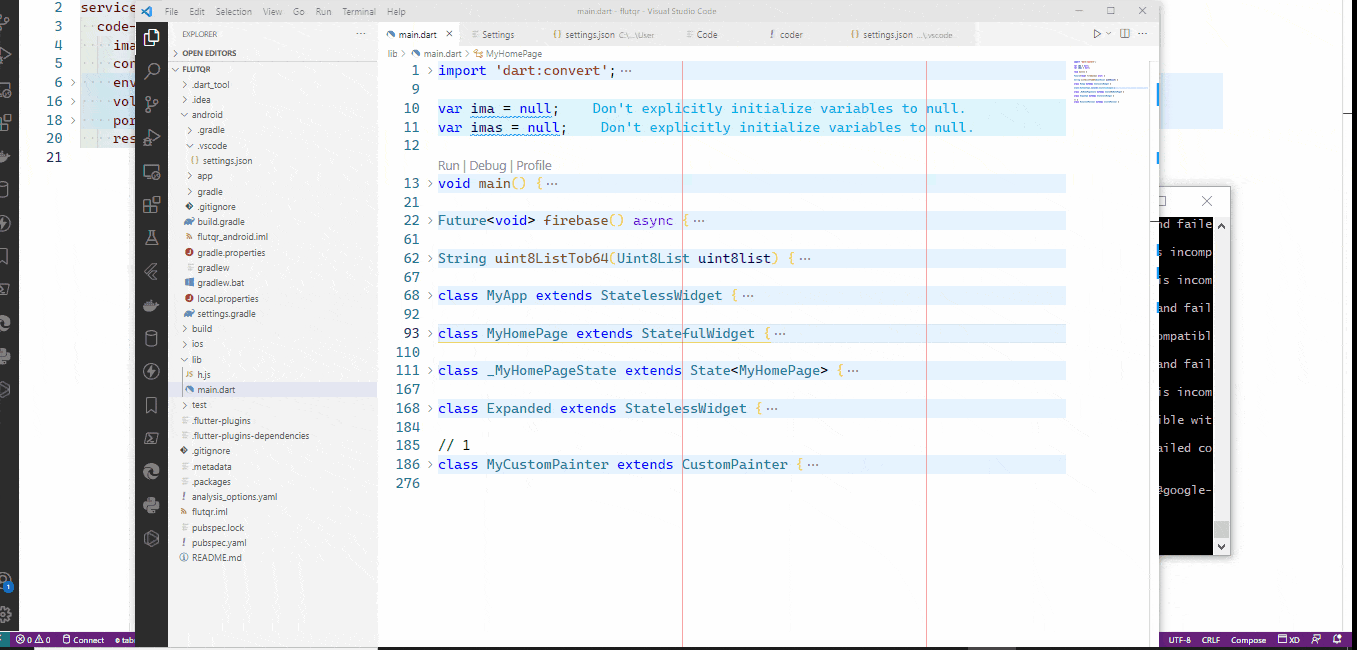Change line ending by clicking CRLF

pyautogui.click(x=1211, y=640)
